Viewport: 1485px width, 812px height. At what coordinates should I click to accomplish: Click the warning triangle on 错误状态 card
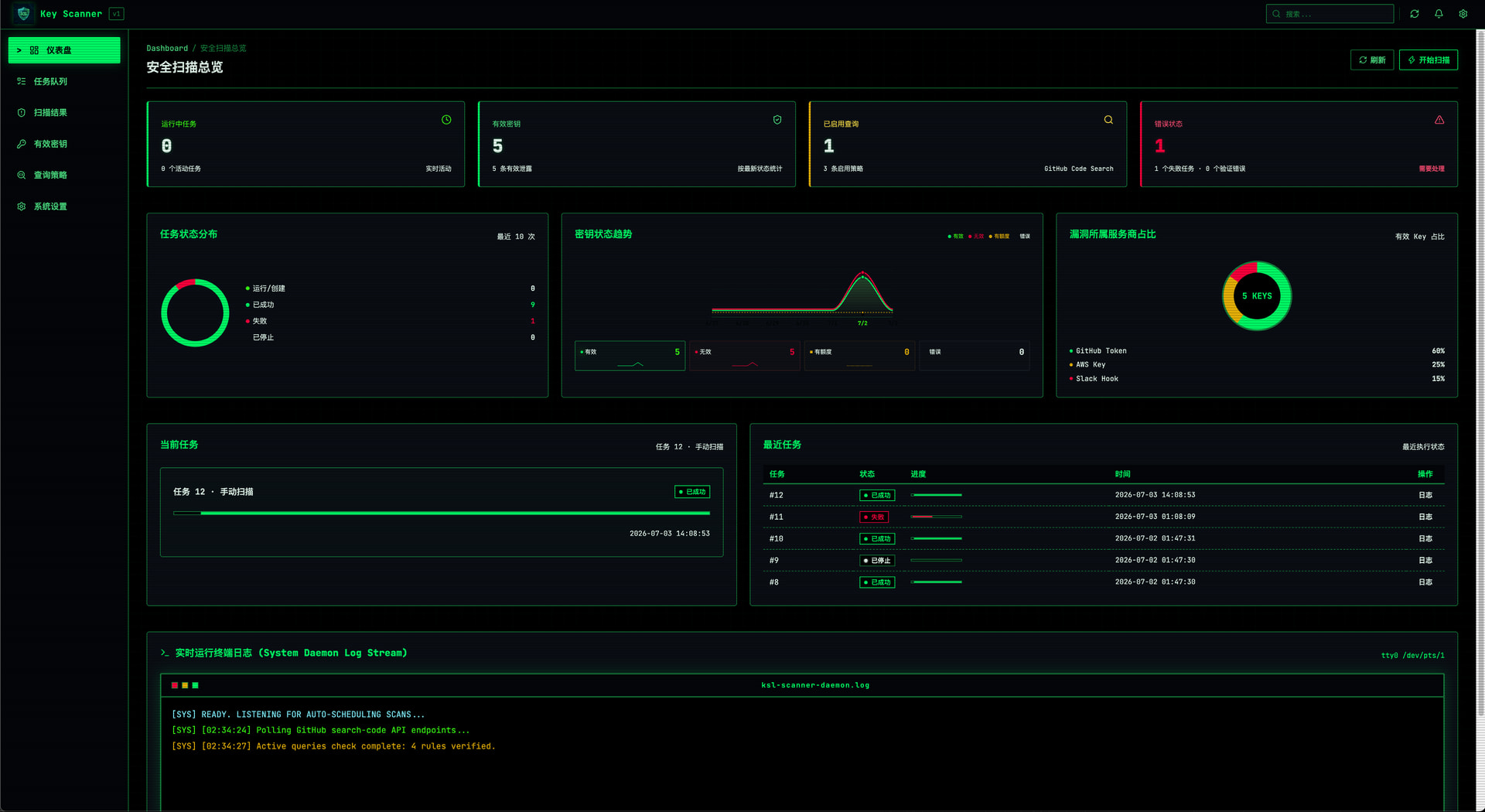(1439, 120)
